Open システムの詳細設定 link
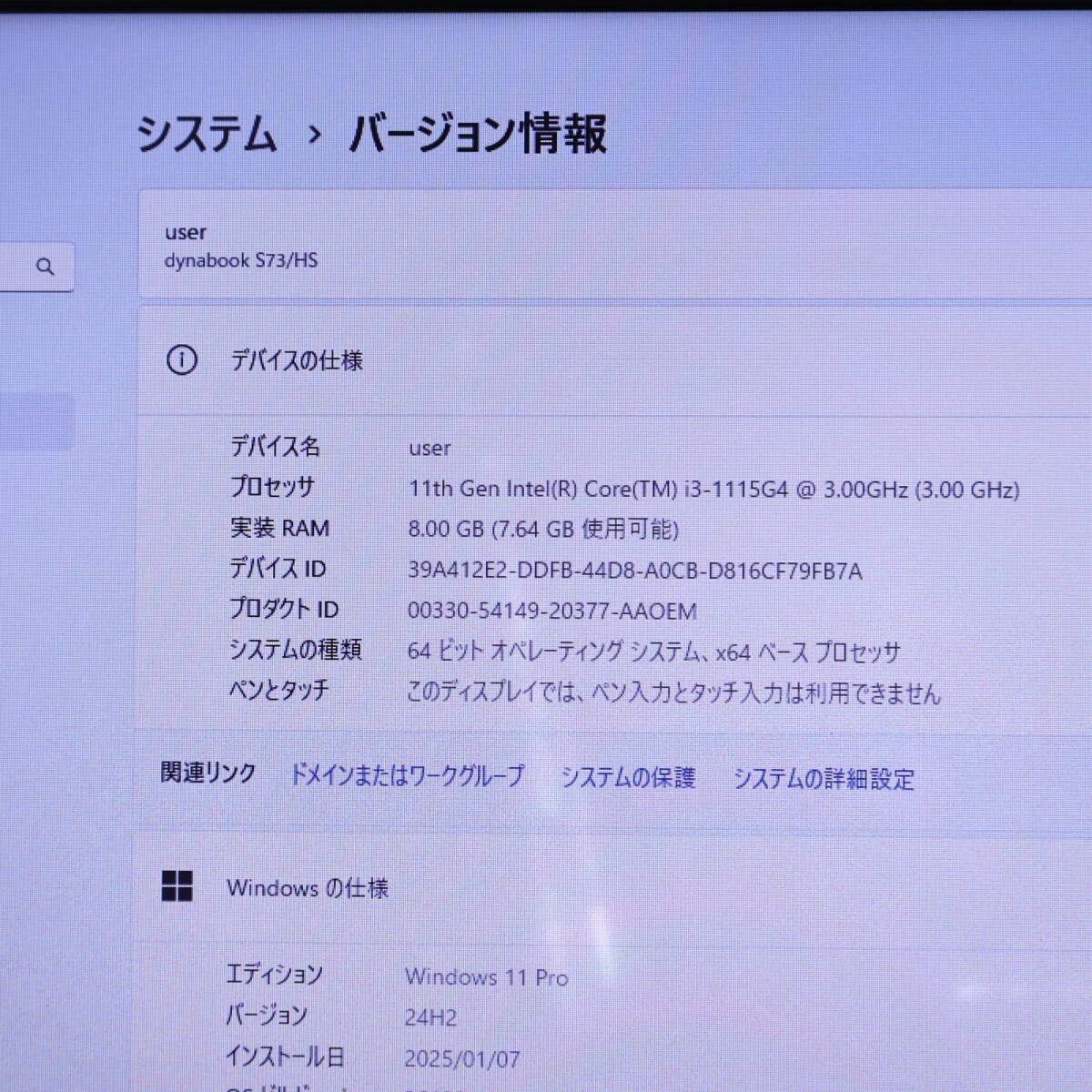 click(x=824, y=779)
